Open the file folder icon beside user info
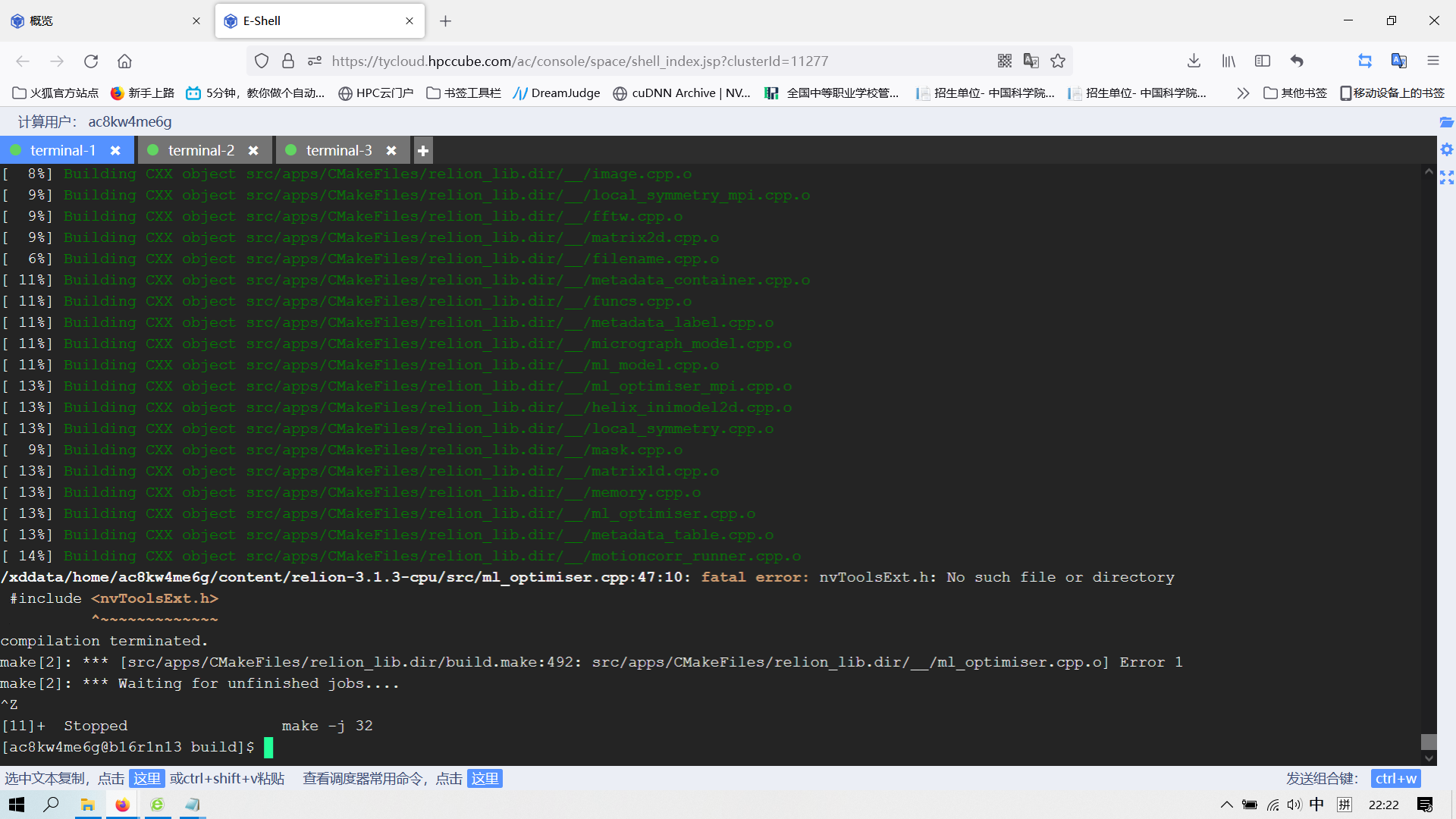 pos(1446,122)
